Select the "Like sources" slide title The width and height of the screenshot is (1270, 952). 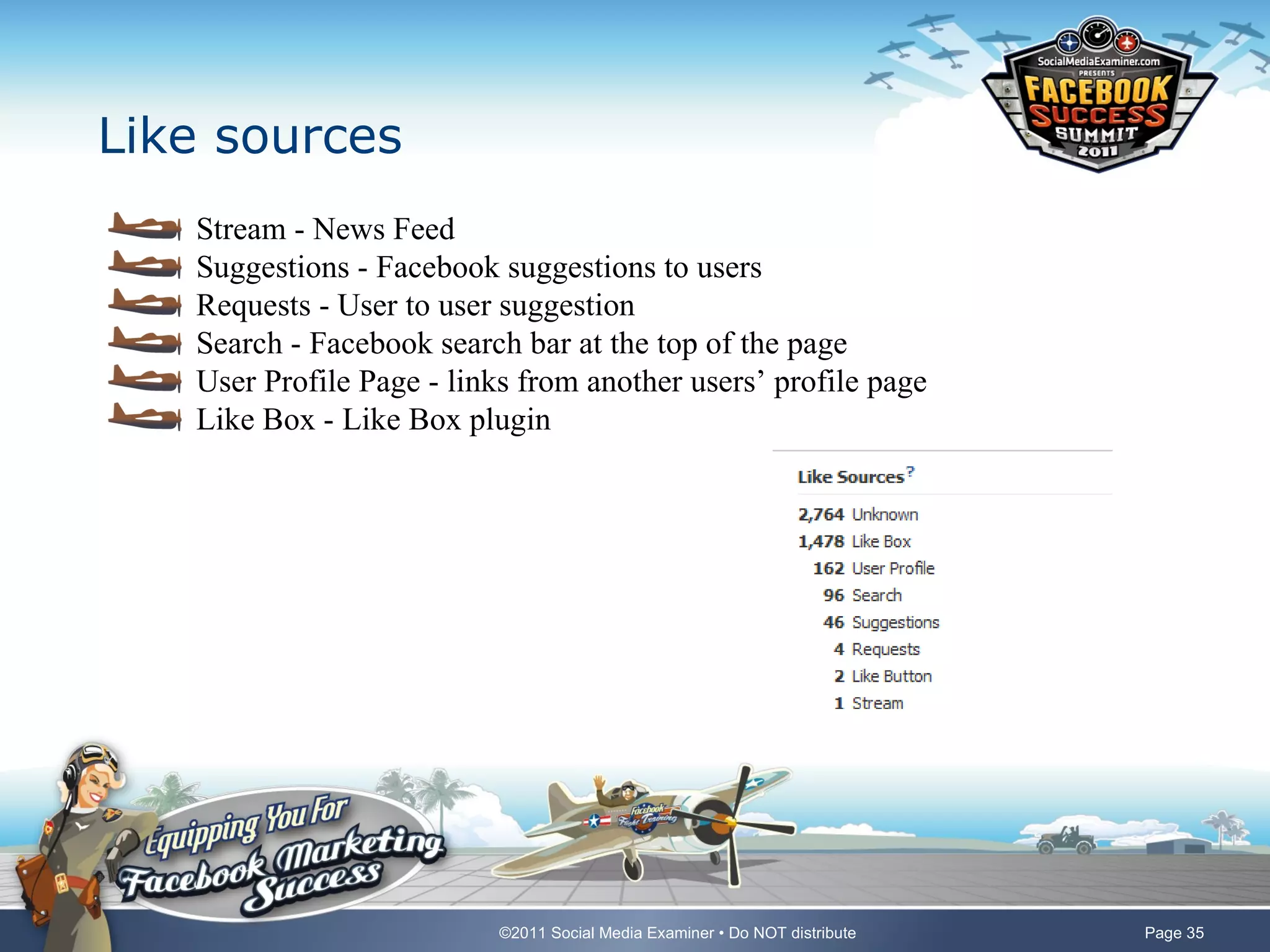250,136
